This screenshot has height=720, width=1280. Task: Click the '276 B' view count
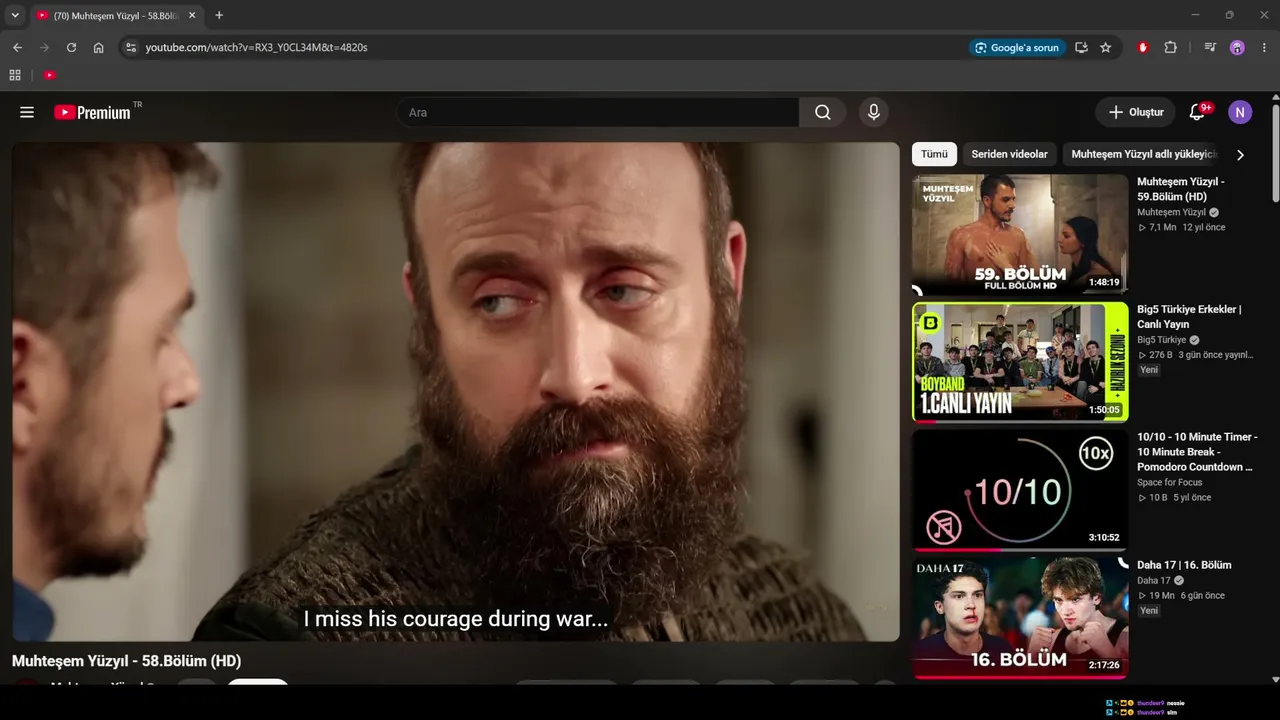tap(1161, 355)
